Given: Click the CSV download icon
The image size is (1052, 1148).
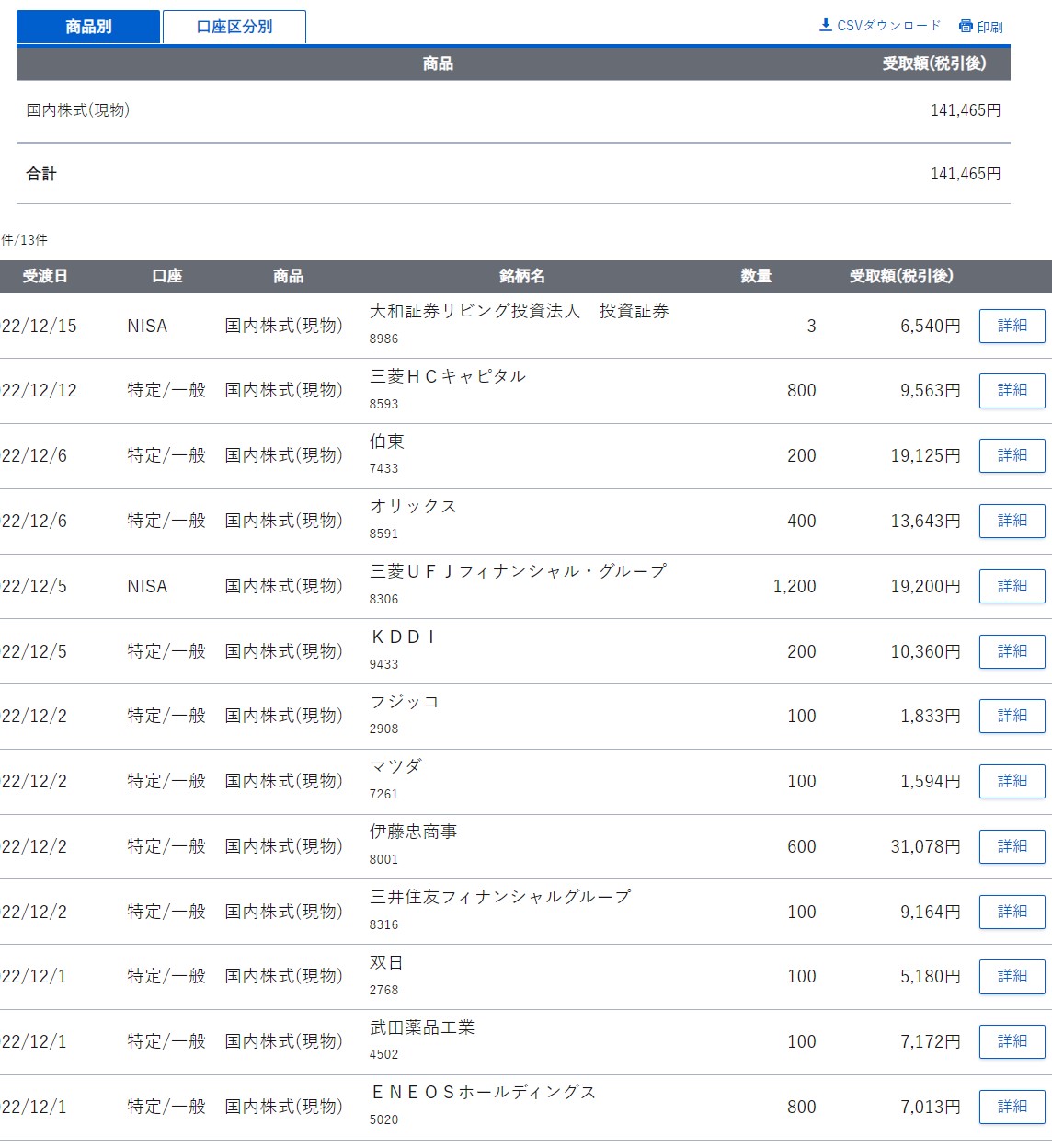Looking at the screenshot, I should pyautogui.click(x=826, y=25).
